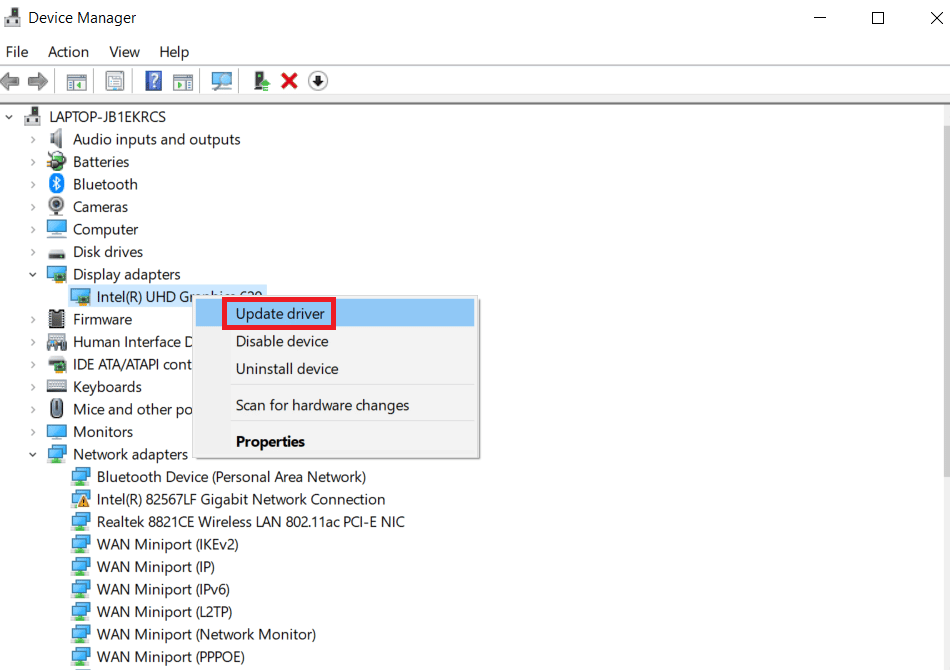Click the Scan for hardware changes toolbar icon
Image resolution: width=950 pixels, height=670 pixels.
click(221, 81)
